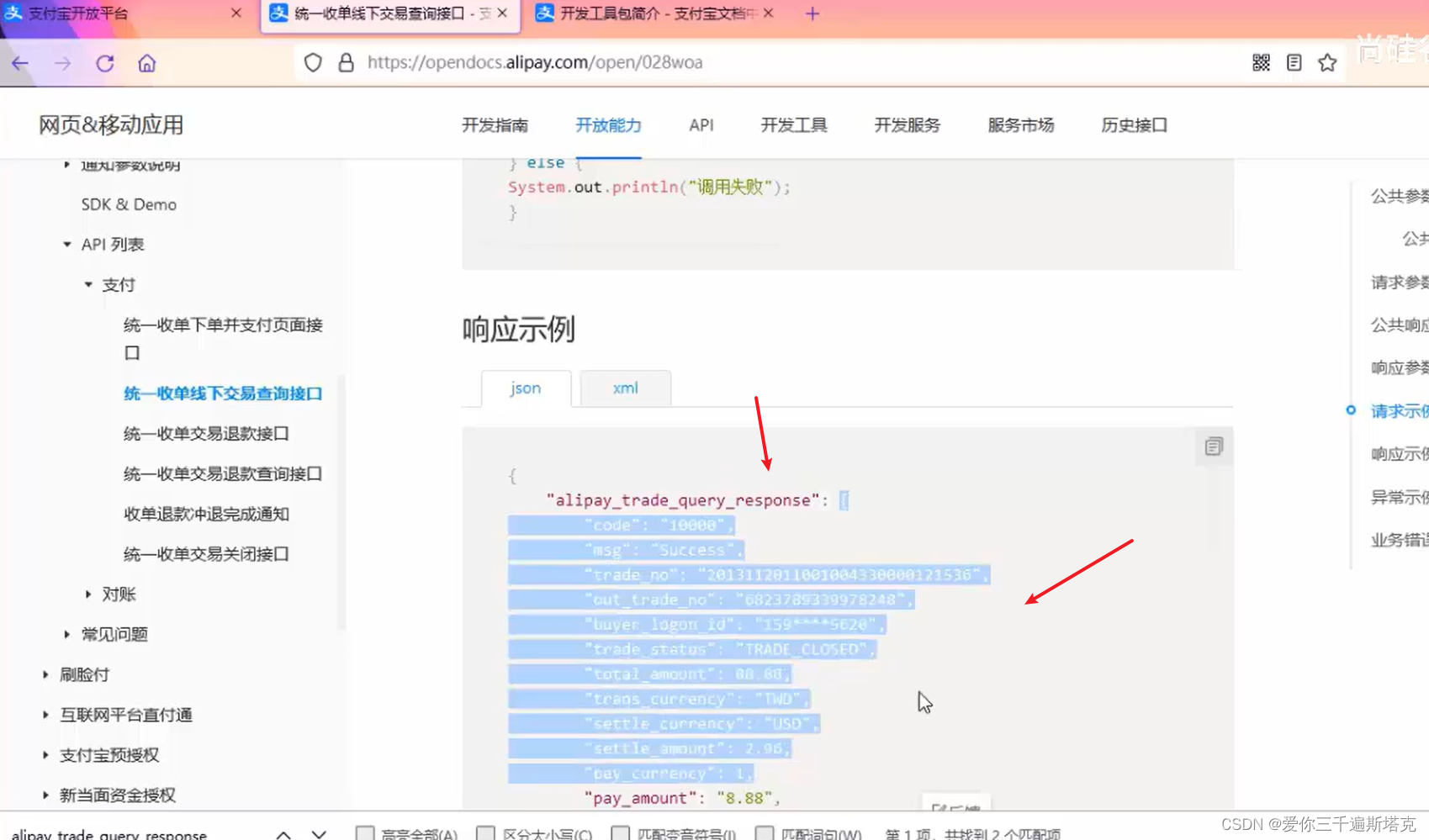Screen dimensions: 1429x840
Task: Click the padlock site security icon
Action: pyautogui.click(x=346, y=62)
